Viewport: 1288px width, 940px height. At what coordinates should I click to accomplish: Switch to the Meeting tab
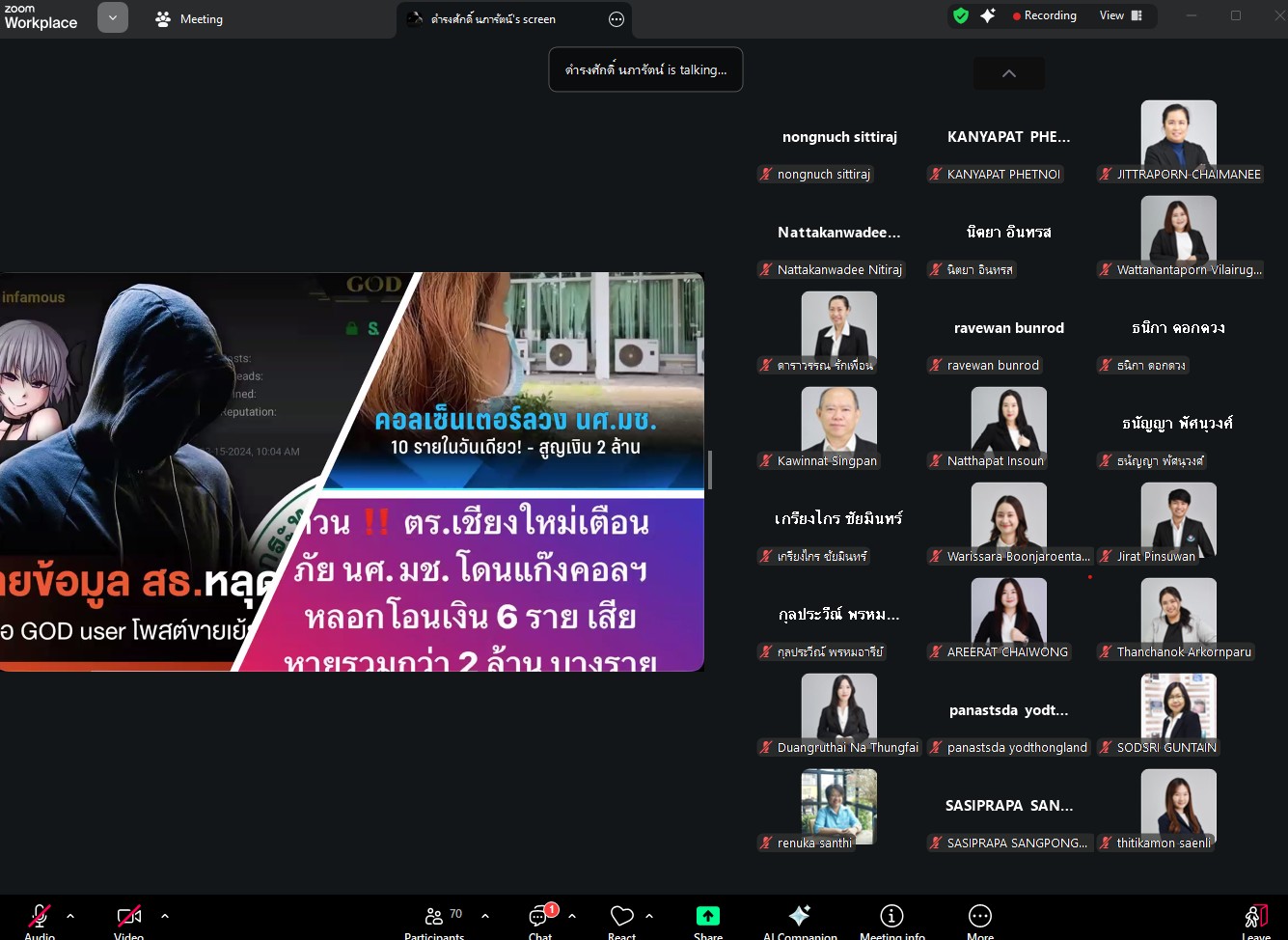pyautogui.click(x=190, y=19)
